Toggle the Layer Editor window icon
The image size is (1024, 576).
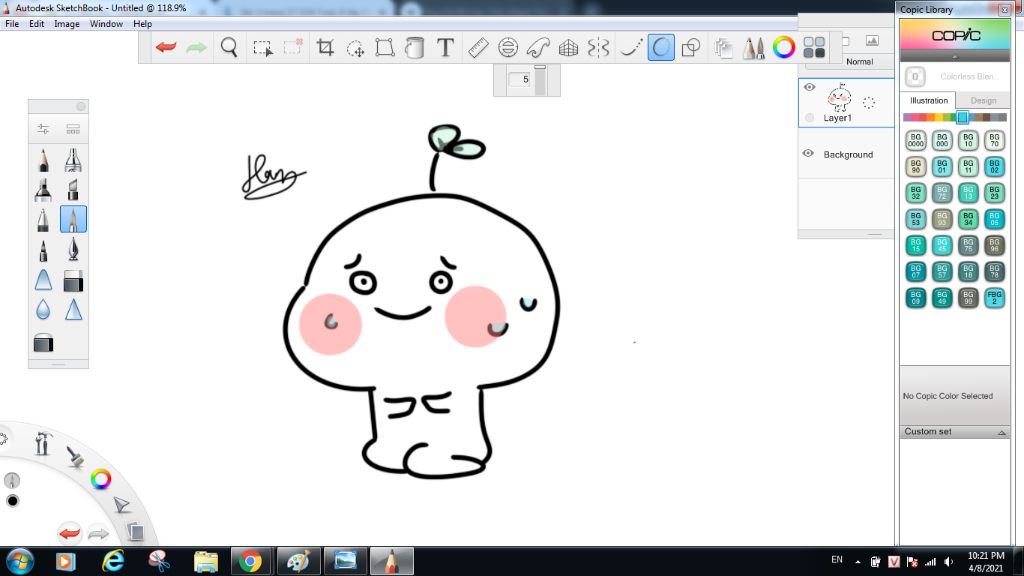[x=723, y=48]
